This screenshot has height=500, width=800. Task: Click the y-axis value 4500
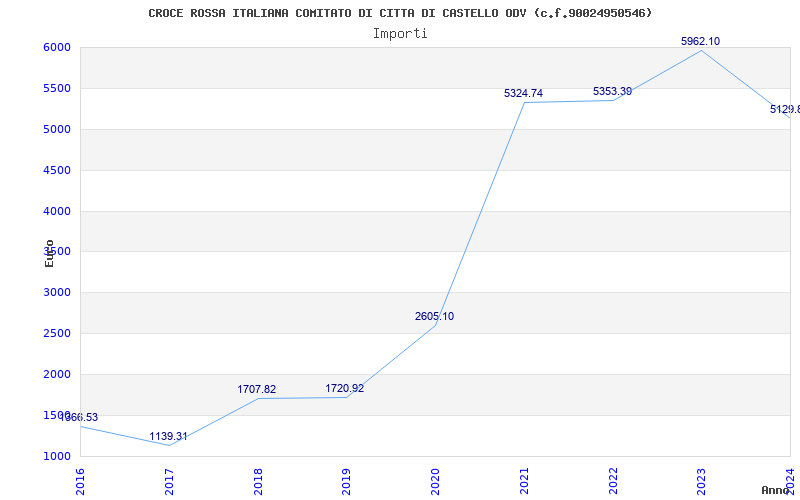pos(57,170)
